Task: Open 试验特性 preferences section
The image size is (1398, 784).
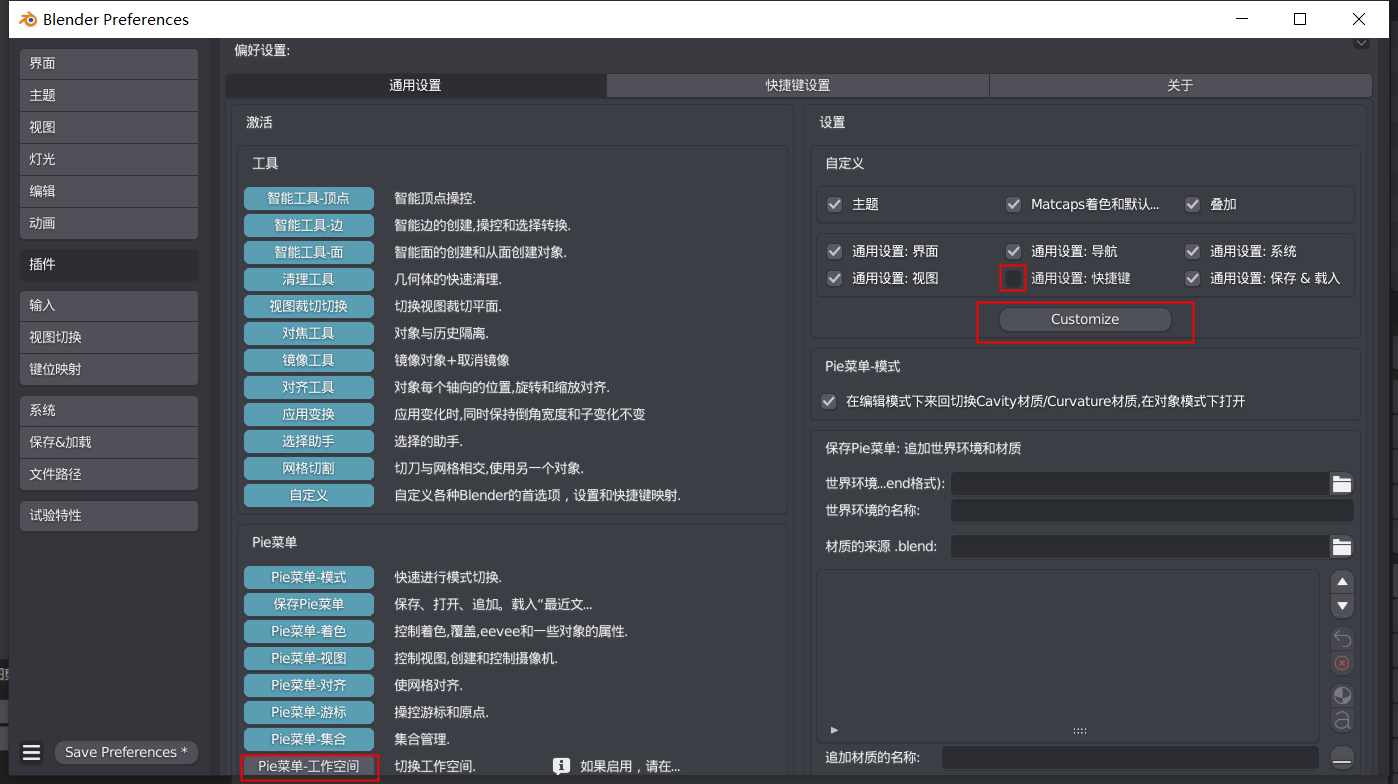Action: pyautogui.click(x=108, y=515)
